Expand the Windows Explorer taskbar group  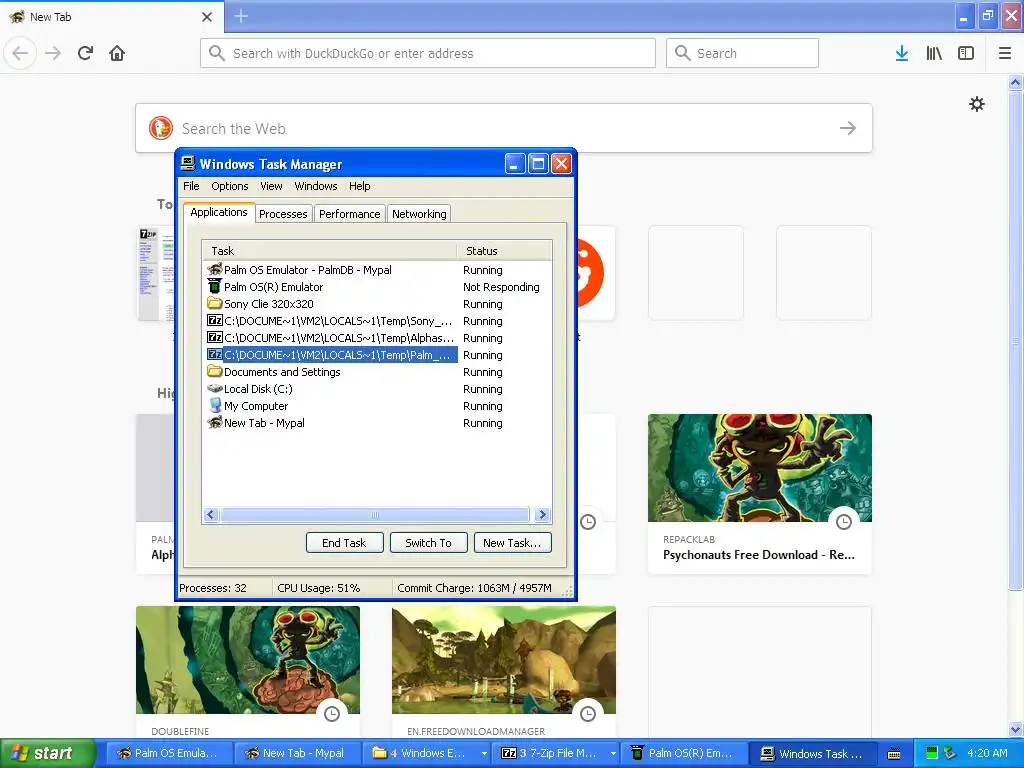click(484, 754)
